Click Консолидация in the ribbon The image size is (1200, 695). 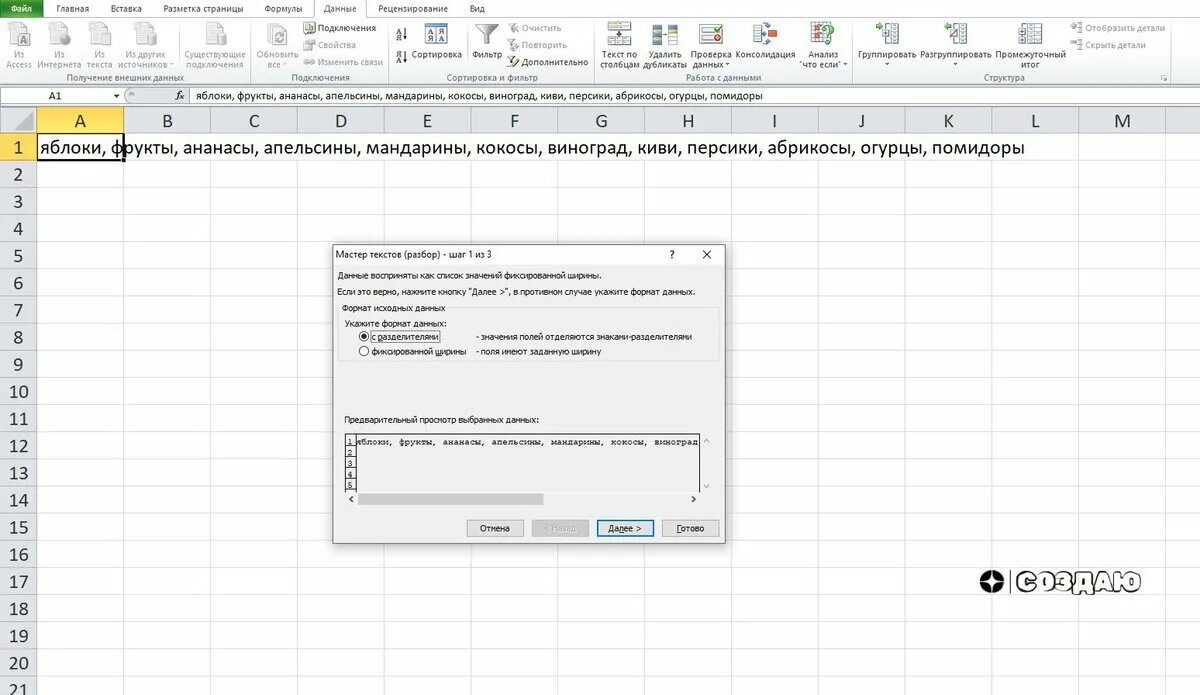(x=765, y=42)
